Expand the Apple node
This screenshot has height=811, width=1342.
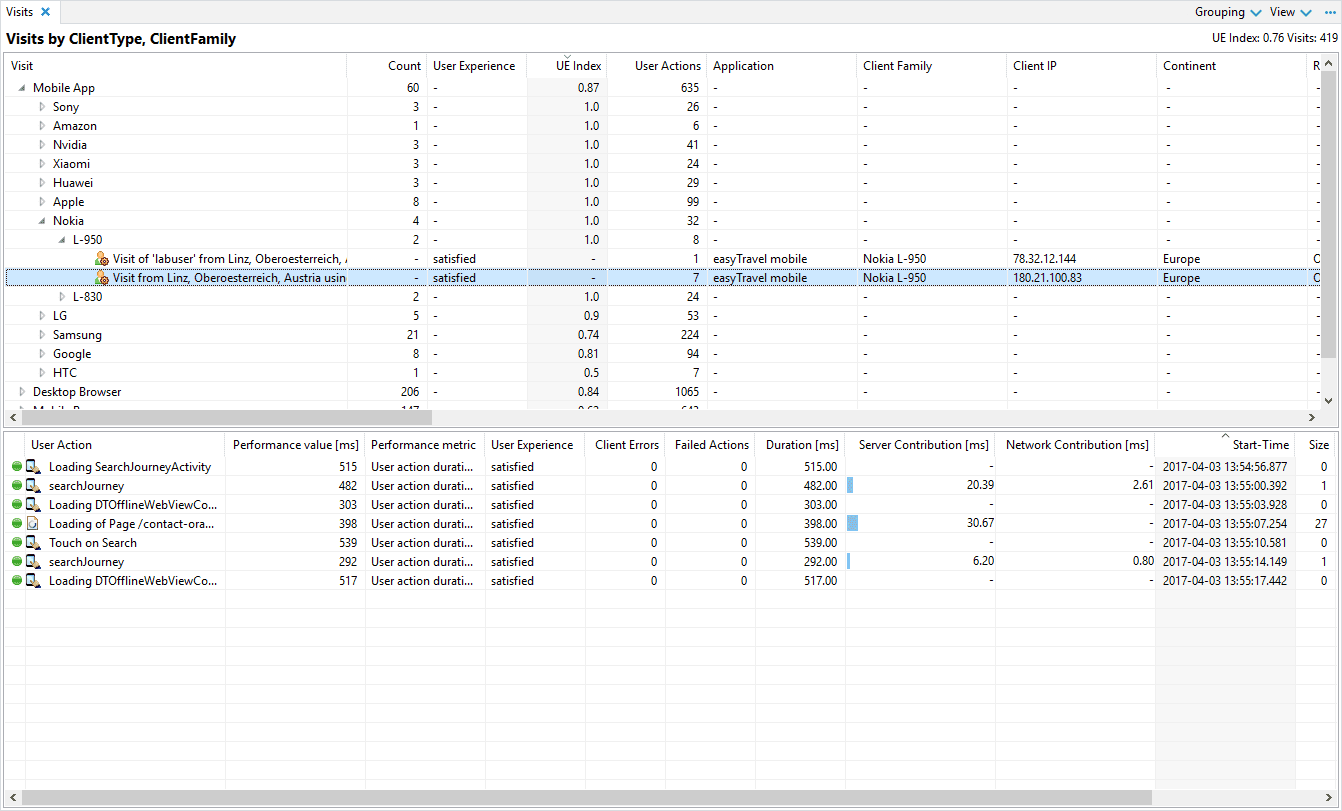[x=42, y=202]
